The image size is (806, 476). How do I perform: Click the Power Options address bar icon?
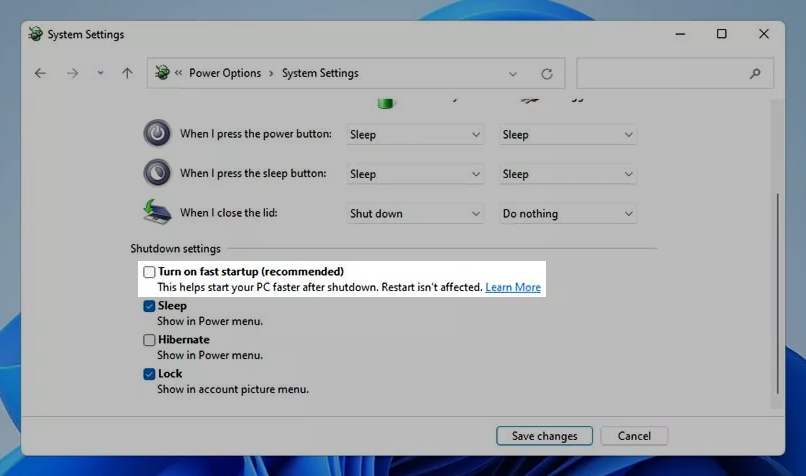(x=162, y=72)
